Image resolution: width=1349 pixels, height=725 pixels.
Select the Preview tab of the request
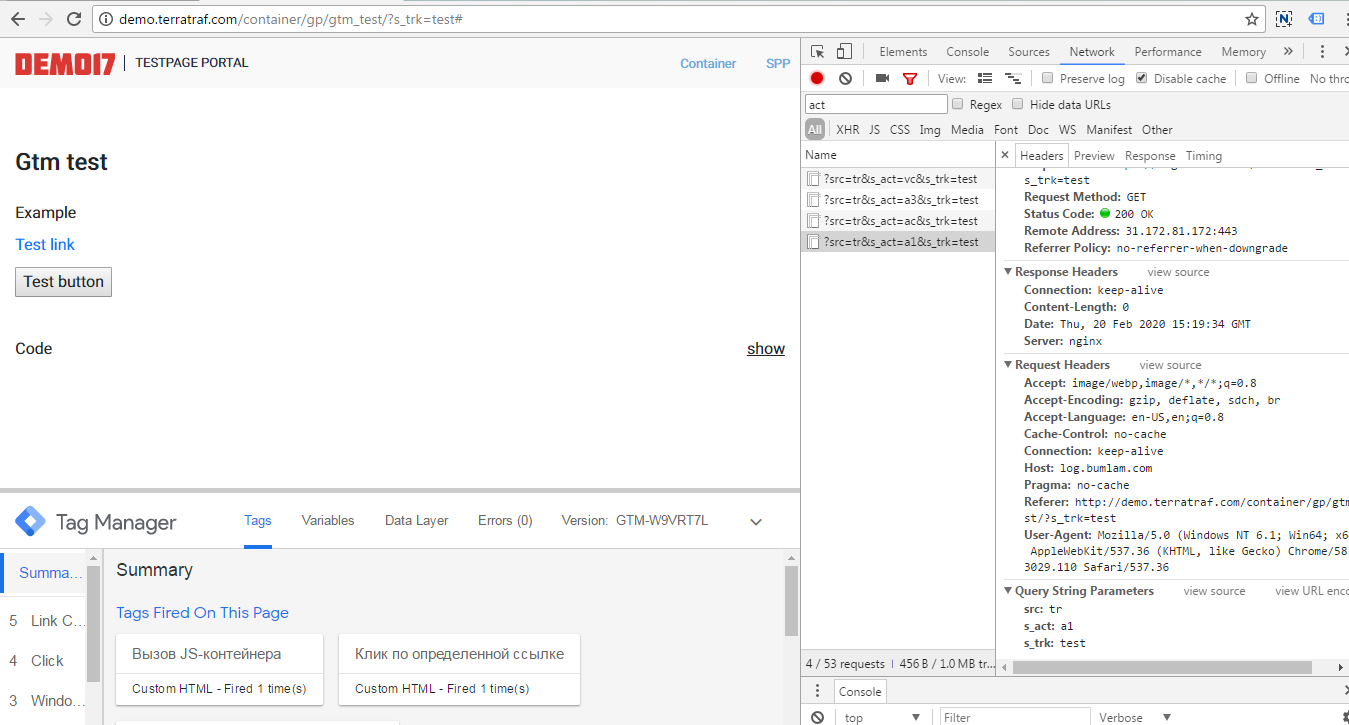tap(1094, 156)
